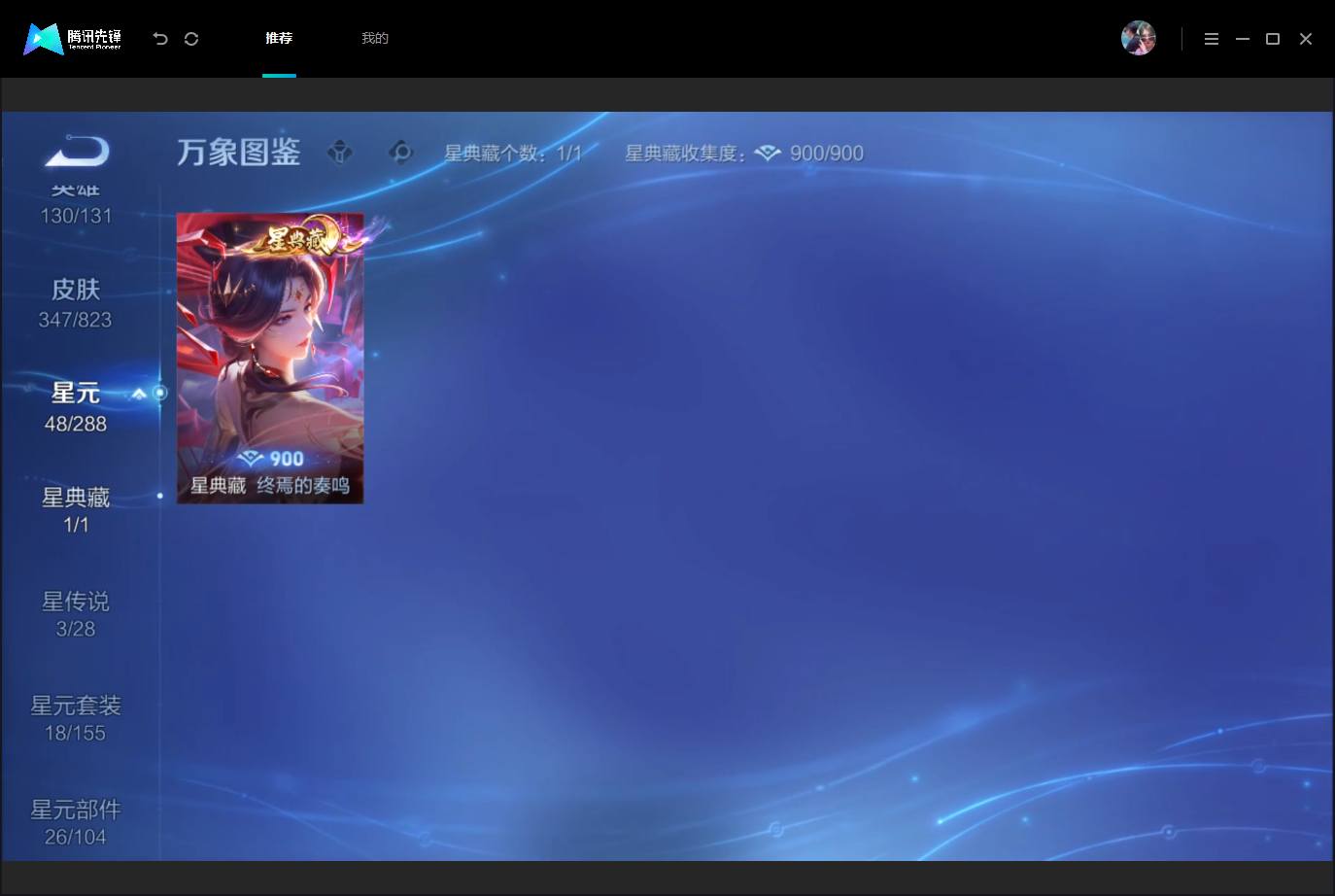Click the 星典藏个数: 1/1 counter
The width and height of the screenshot is (1335, 896).
(513, 154)
